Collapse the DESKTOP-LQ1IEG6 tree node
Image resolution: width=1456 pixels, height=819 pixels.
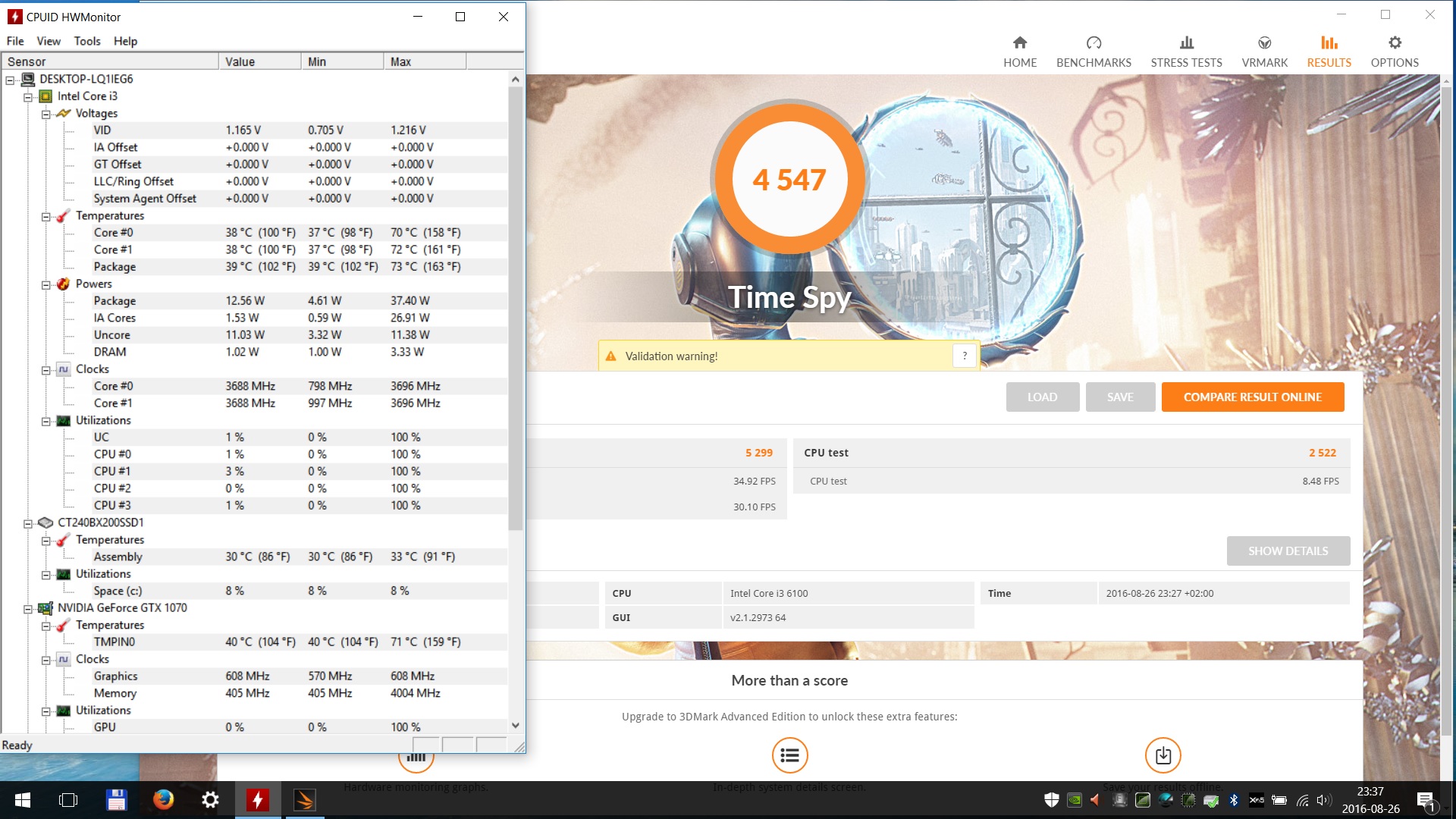pos(10,80)
